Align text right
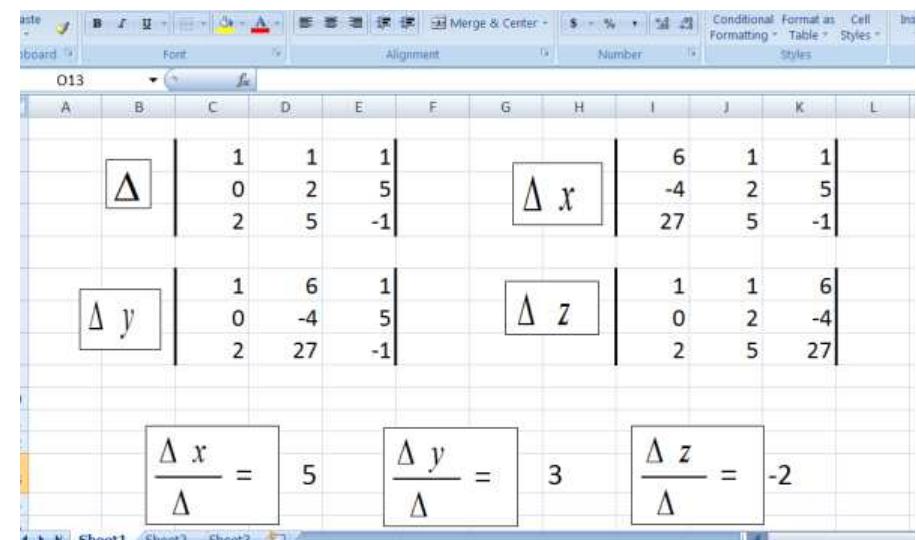The height and width of the screenshot is (540, 916). [x=355, y=23]
